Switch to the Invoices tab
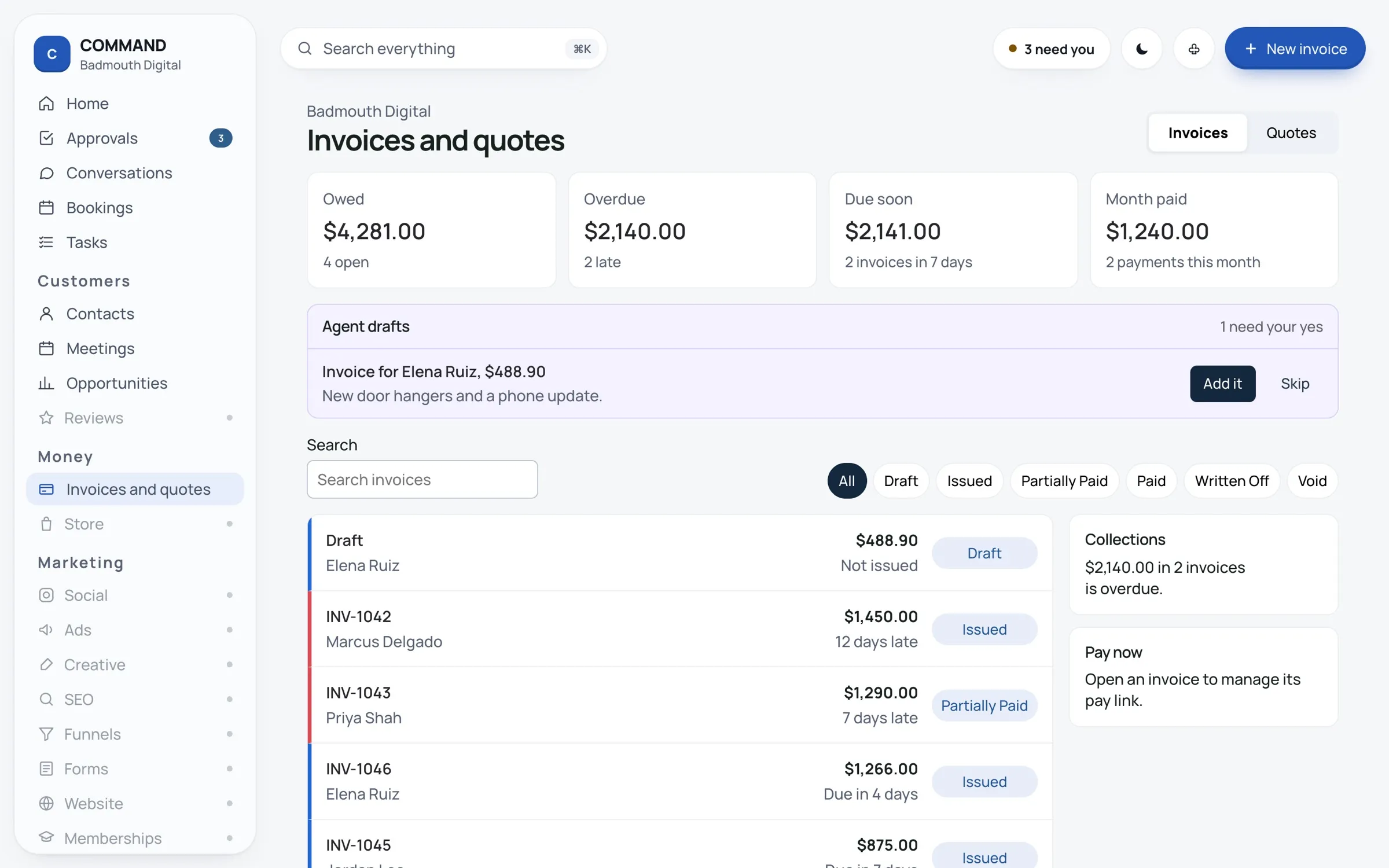The height and width of the screenshot is (868, 1389). pyautogui.click(x=1197, y=133)
